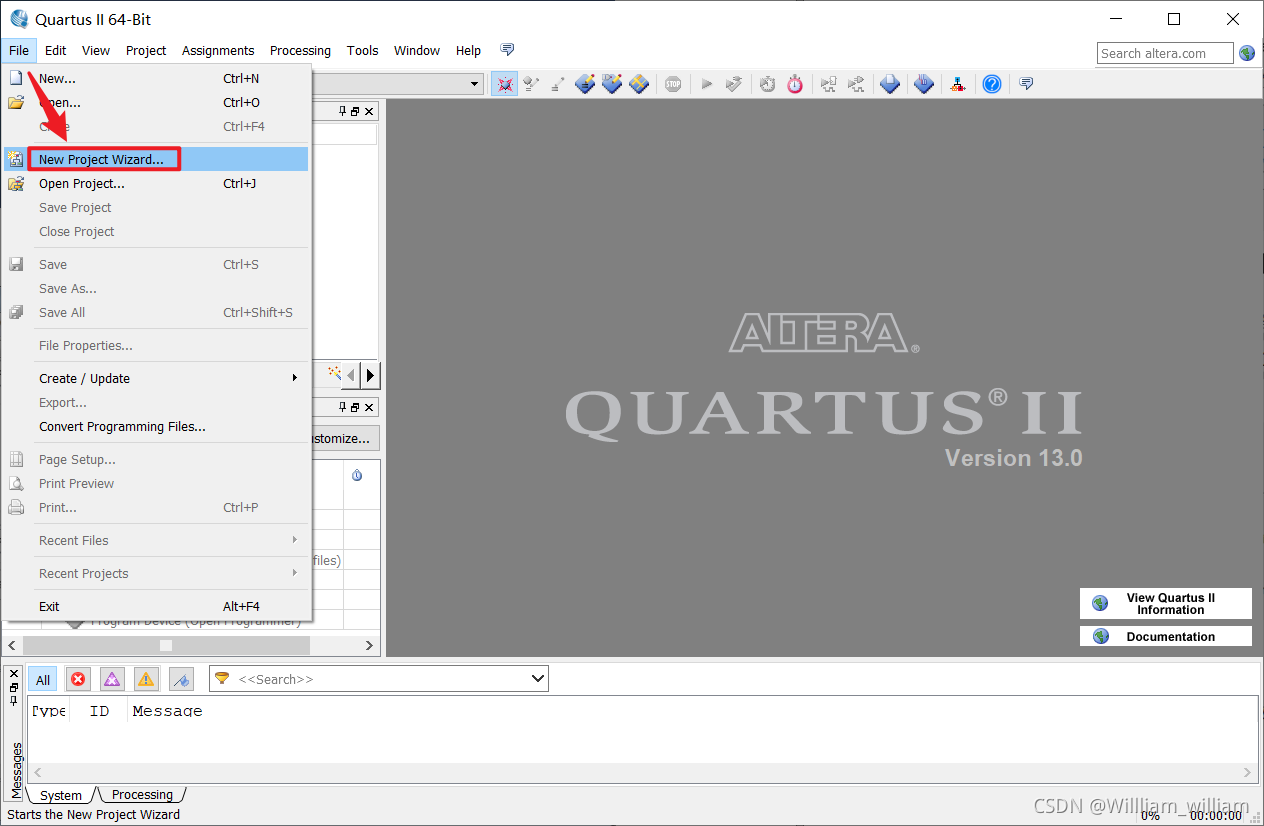Click the first blue download-arrow toolbar icon
Screen dimensions: 1264x826
(890, 84)
